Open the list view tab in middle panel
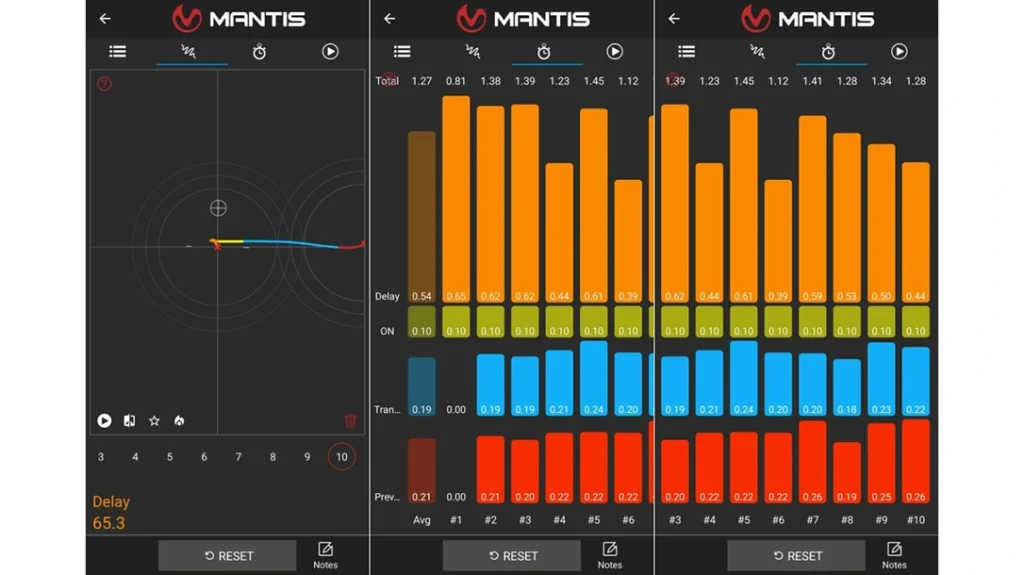Image resolution: width=1024 pixels, height=575 pixels. tap(402, 51)
